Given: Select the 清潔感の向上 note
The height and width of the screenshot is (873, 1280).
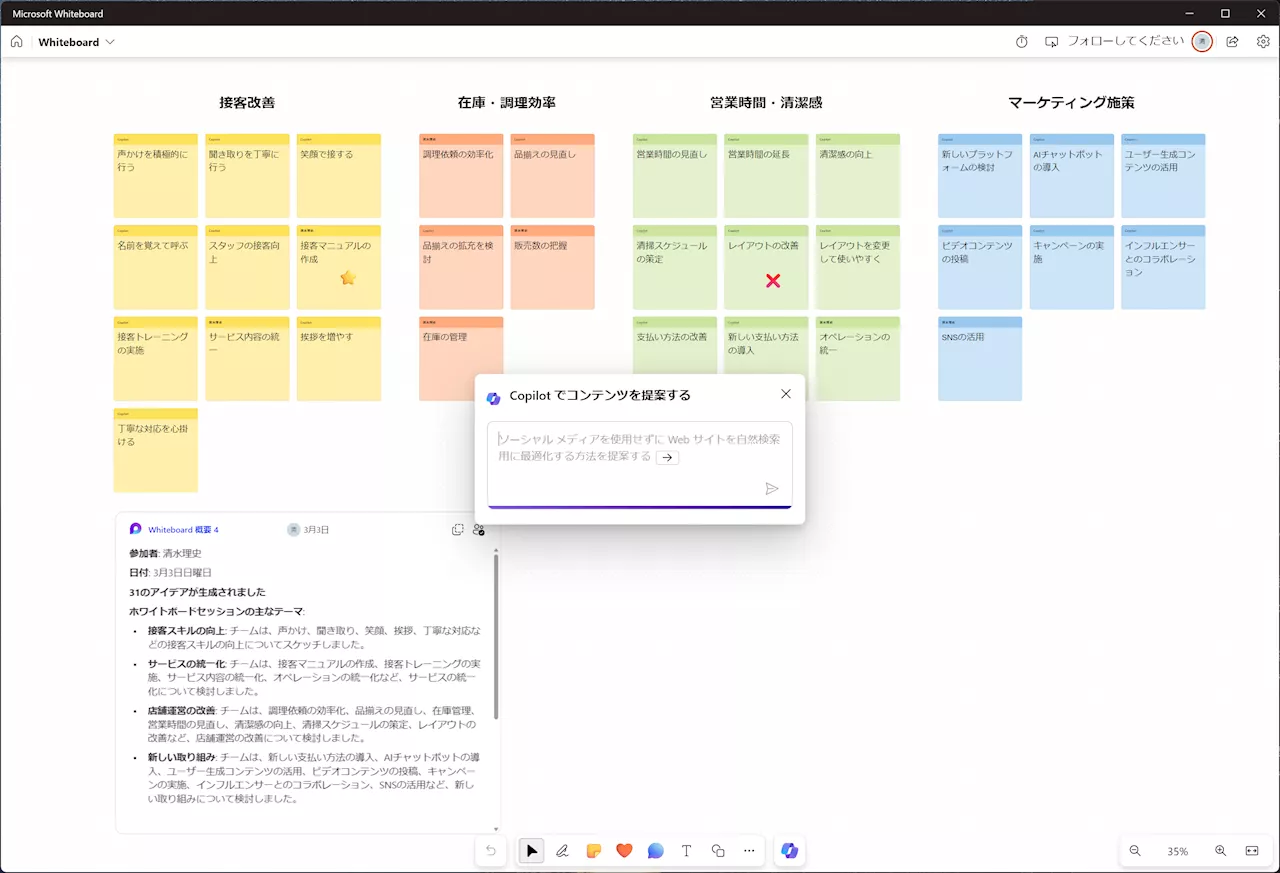Looking at the screenshot, I should [x=858, y=176].
